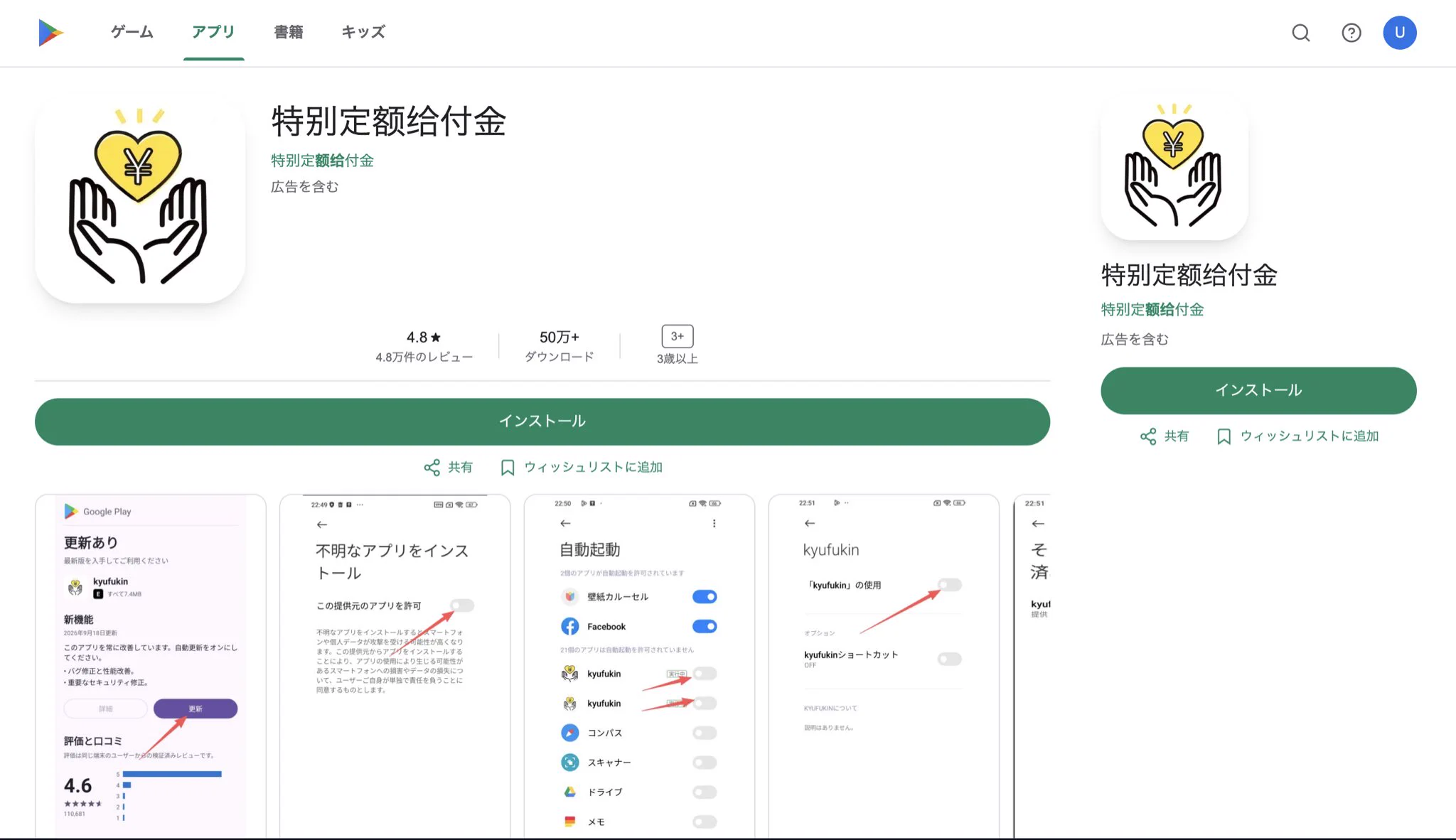
Task: Click the sidebar app title 特別定額給付金
Action: 1189,275
